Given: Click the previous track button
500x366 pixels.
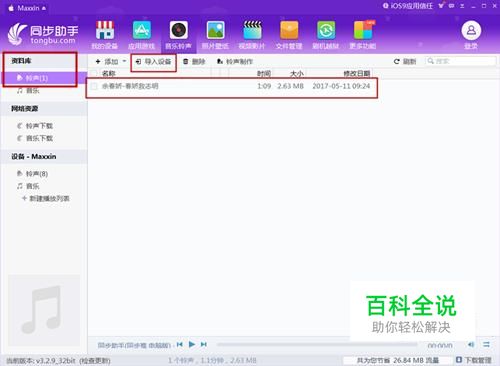Looking at the screenshot, I should coord(180,344).
